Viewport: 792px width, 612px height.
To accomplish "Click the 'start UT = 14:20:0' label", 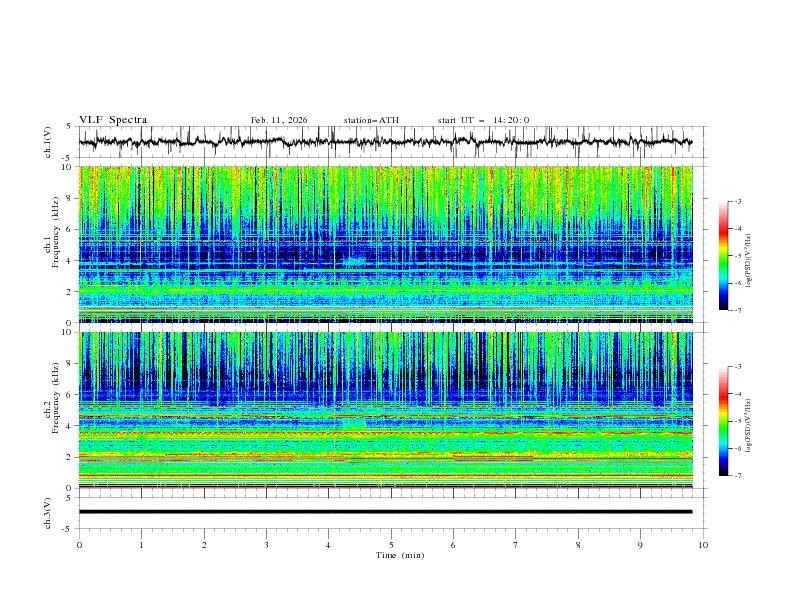I will tap(483, 120).
